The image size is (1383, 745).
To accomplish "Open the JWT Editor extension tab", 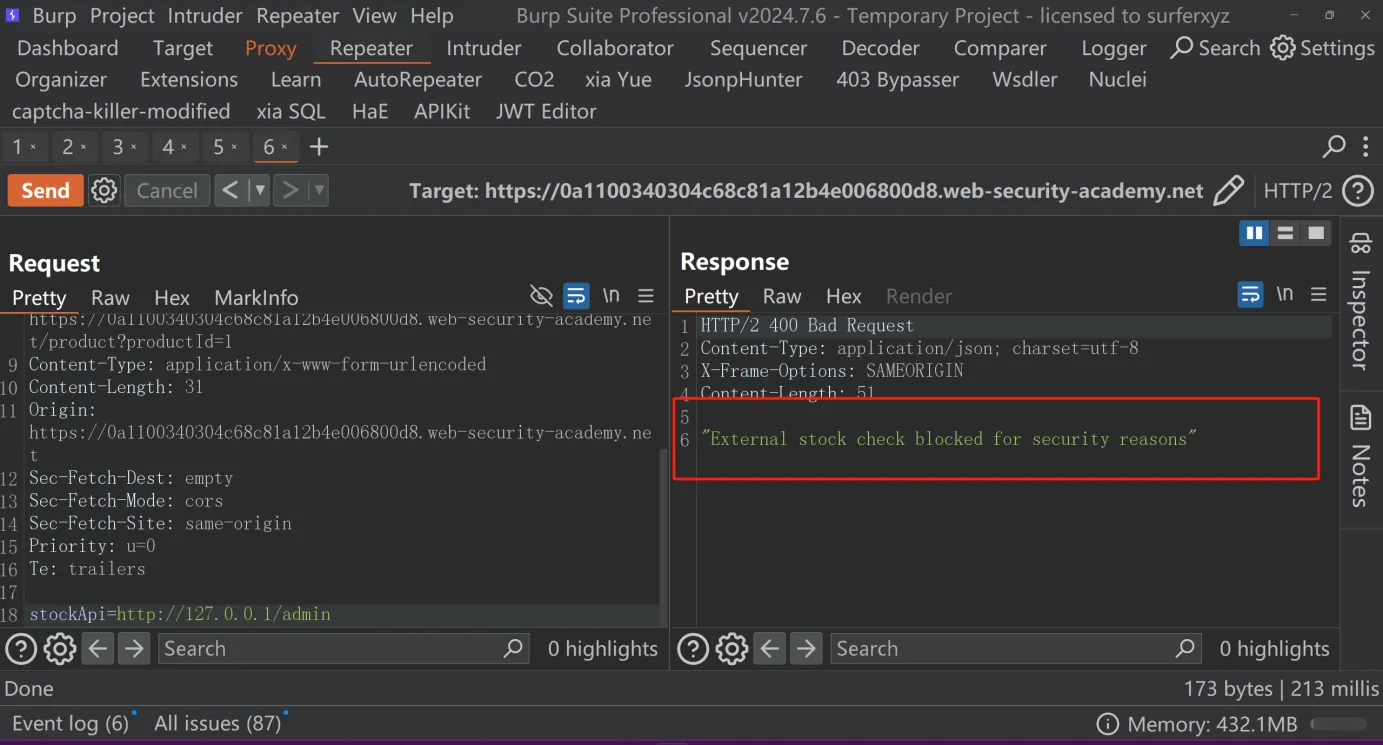I will [546, 111].
